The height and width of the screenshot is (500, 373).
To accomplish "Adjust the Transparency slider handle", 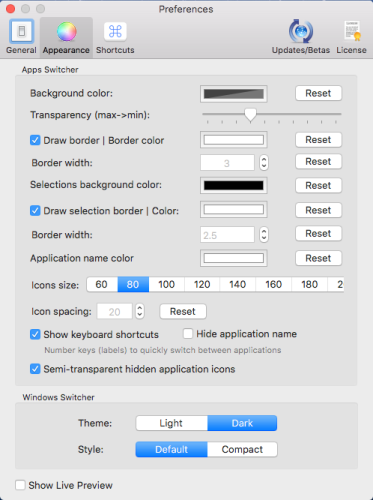I will (x=250, y=115).
